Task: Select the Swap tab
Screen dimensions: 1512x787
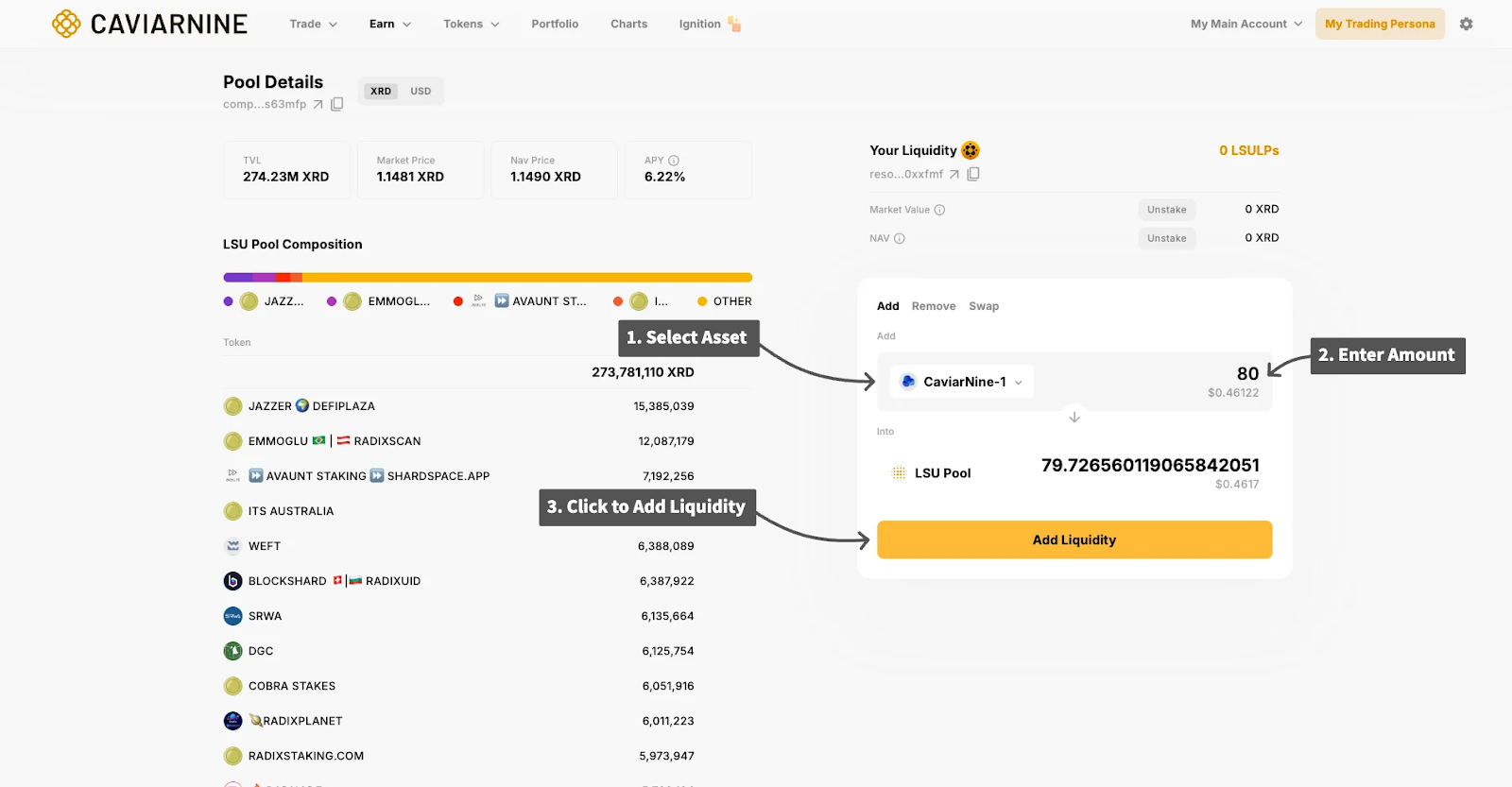Action: point(984,306)
